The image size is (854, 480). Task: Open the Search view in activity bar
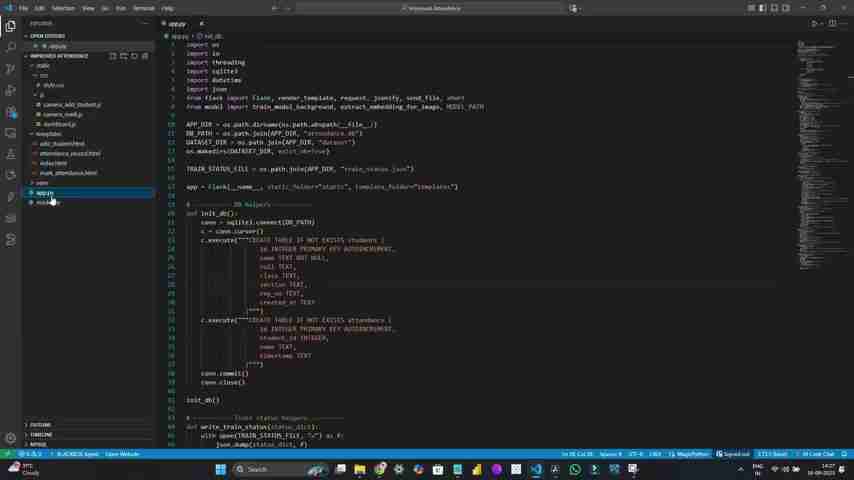[x=10, y=47]
